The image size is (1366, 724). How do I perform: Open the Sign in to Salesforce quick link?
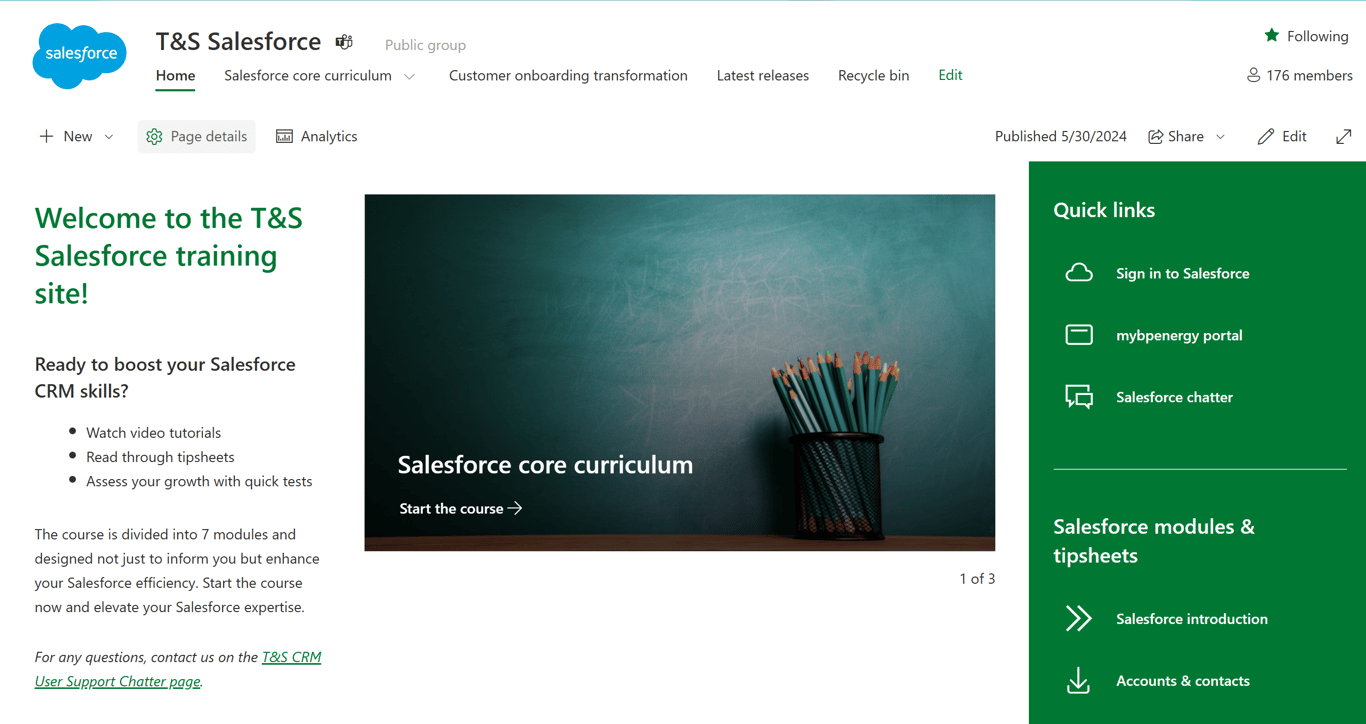pyautogui.click(x=1183, y=273)
